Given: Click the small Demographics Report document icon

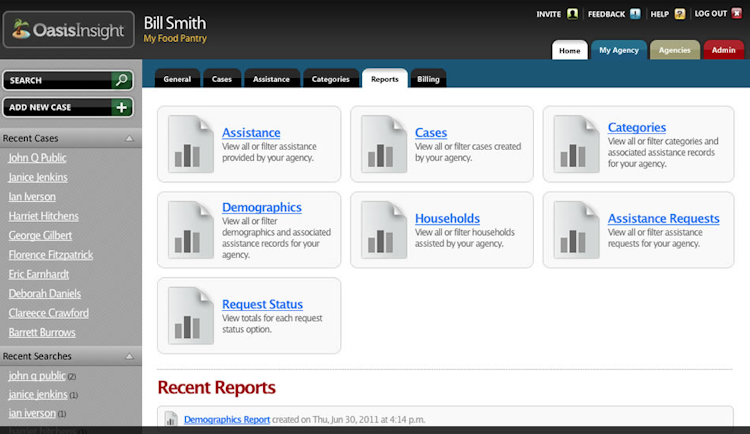Looking at the screenshot, I should pyautogui.click(x=171, y=419).
